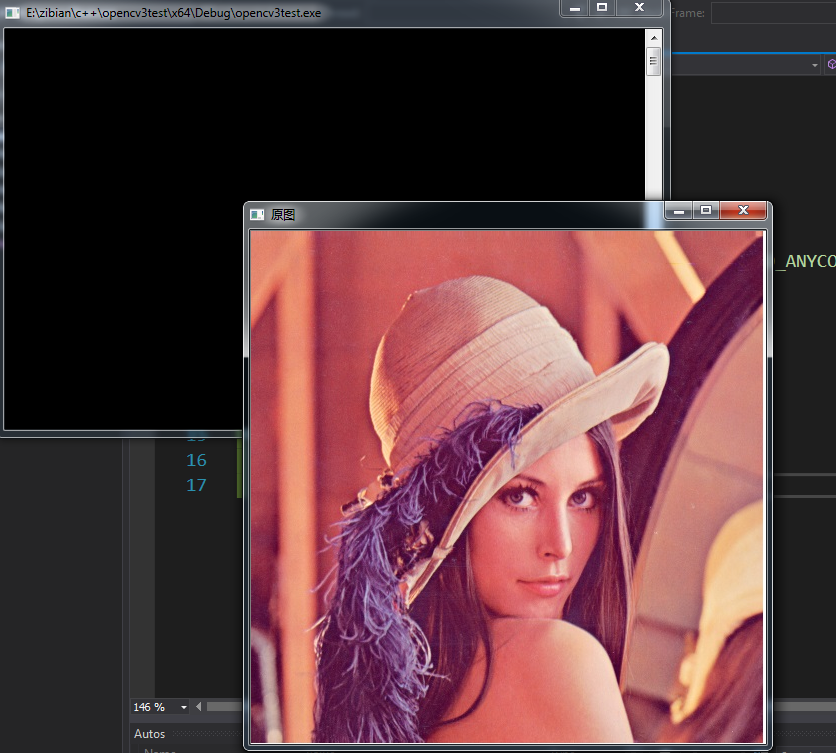Screen dimensions: 836x753
Task: Expand the scope combo box beside cube icon
Action: click(814, 65)
